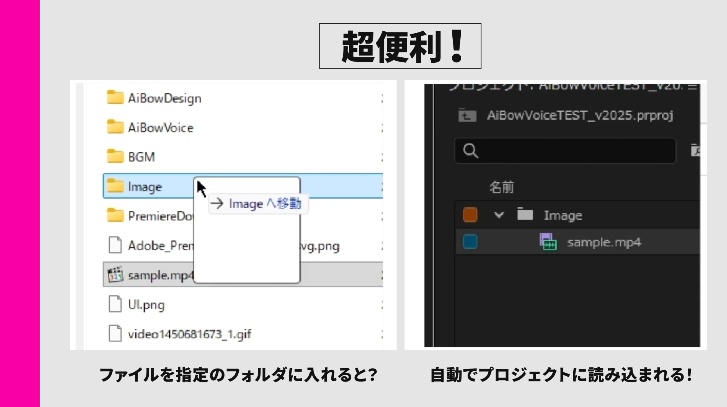Click the BGM folder name
Screen dimensions: 727x407
[141, 157]
